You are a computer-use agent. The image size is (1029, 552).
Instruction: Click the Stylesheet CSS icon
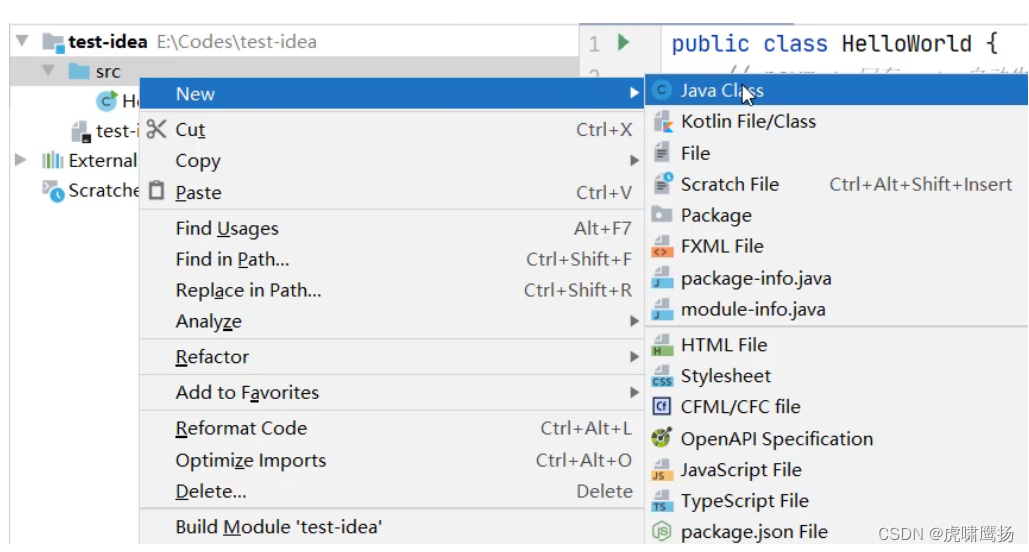[662, 376]
